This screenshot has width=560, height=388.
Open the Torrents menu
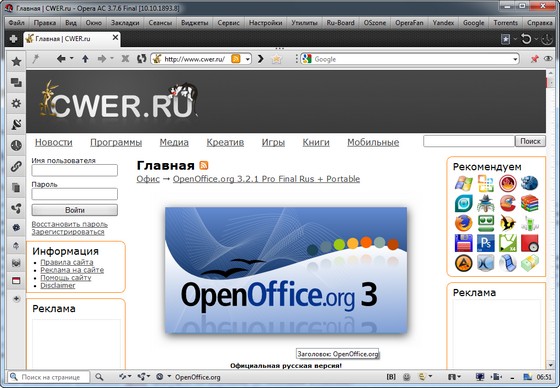tap(505, 23)
